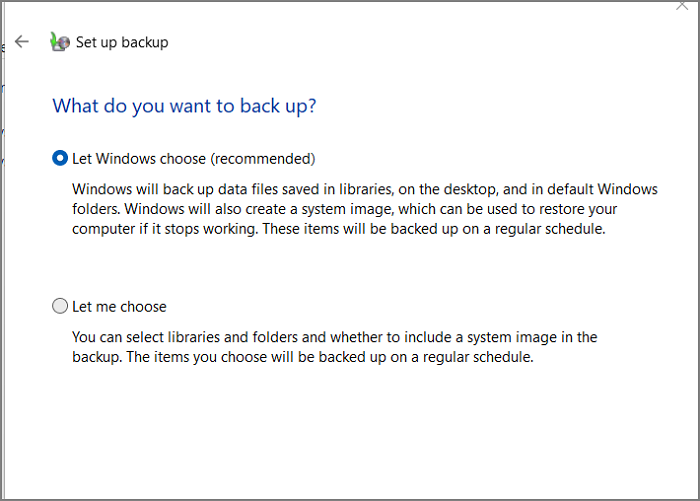Click the "What do you want to back up?" heading
Image resolution: width=700 pixels, height=501 pixels.
tap(191, 104)
